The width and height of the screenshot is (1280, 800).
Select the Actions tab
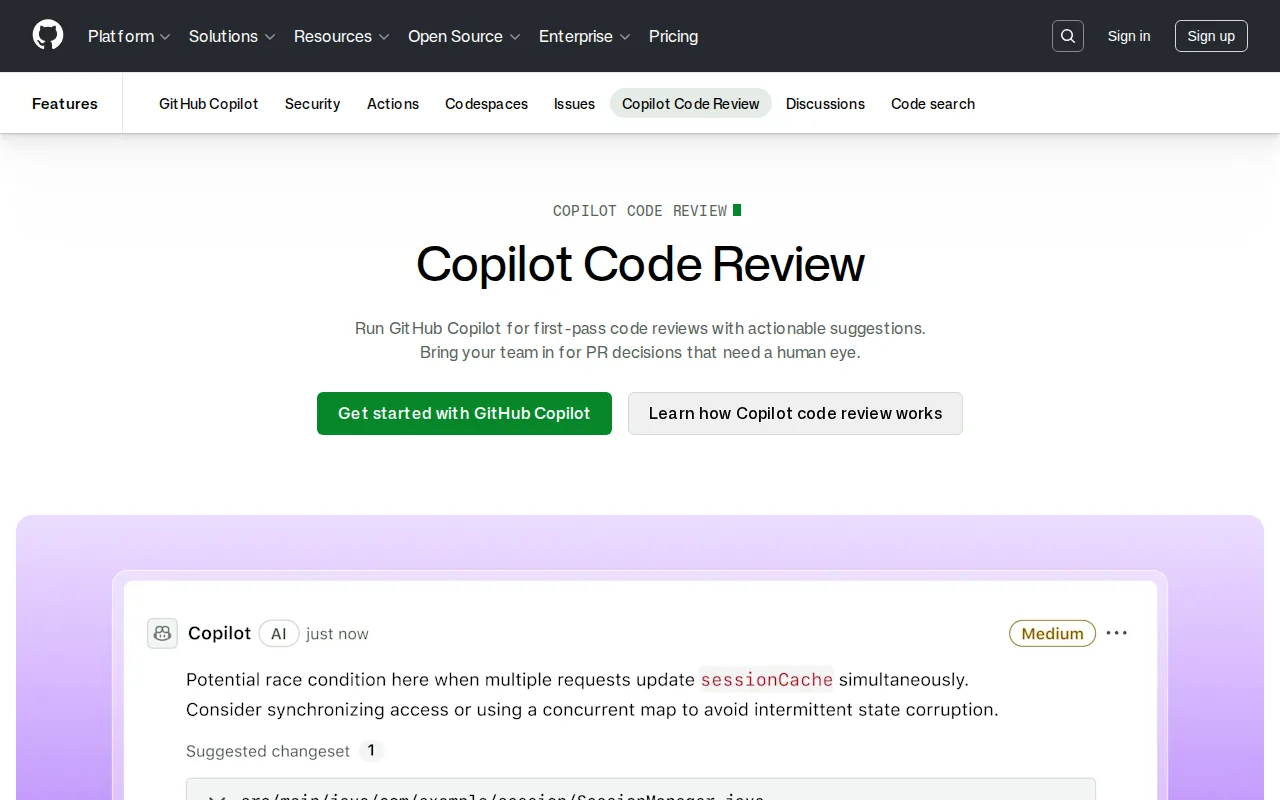[393, 104]
